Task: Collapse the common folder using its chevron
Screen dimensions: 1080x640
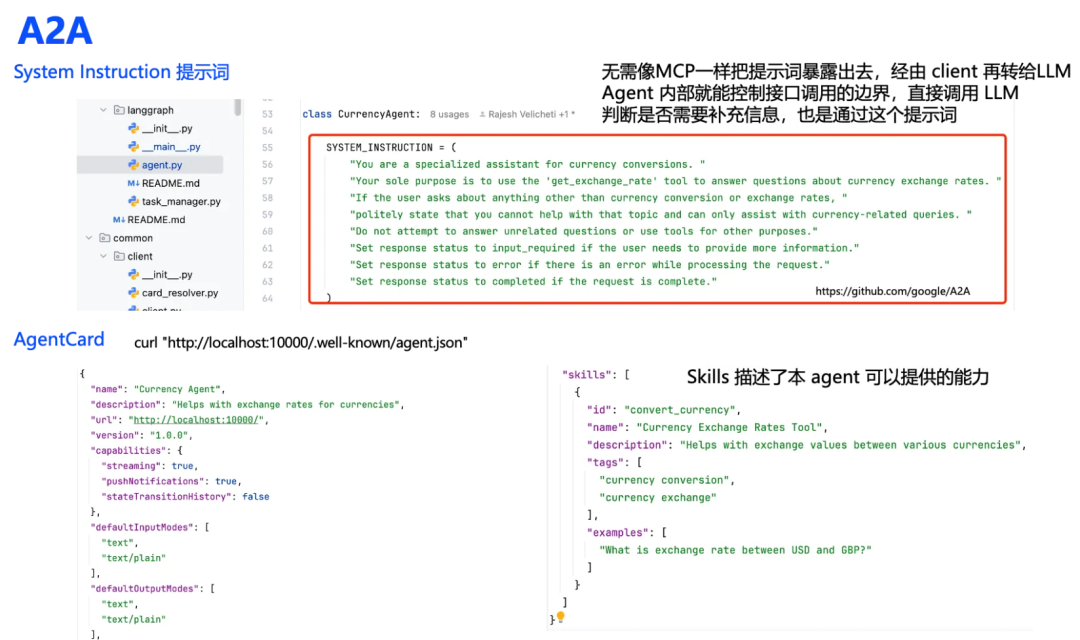Action: point(89,238)
